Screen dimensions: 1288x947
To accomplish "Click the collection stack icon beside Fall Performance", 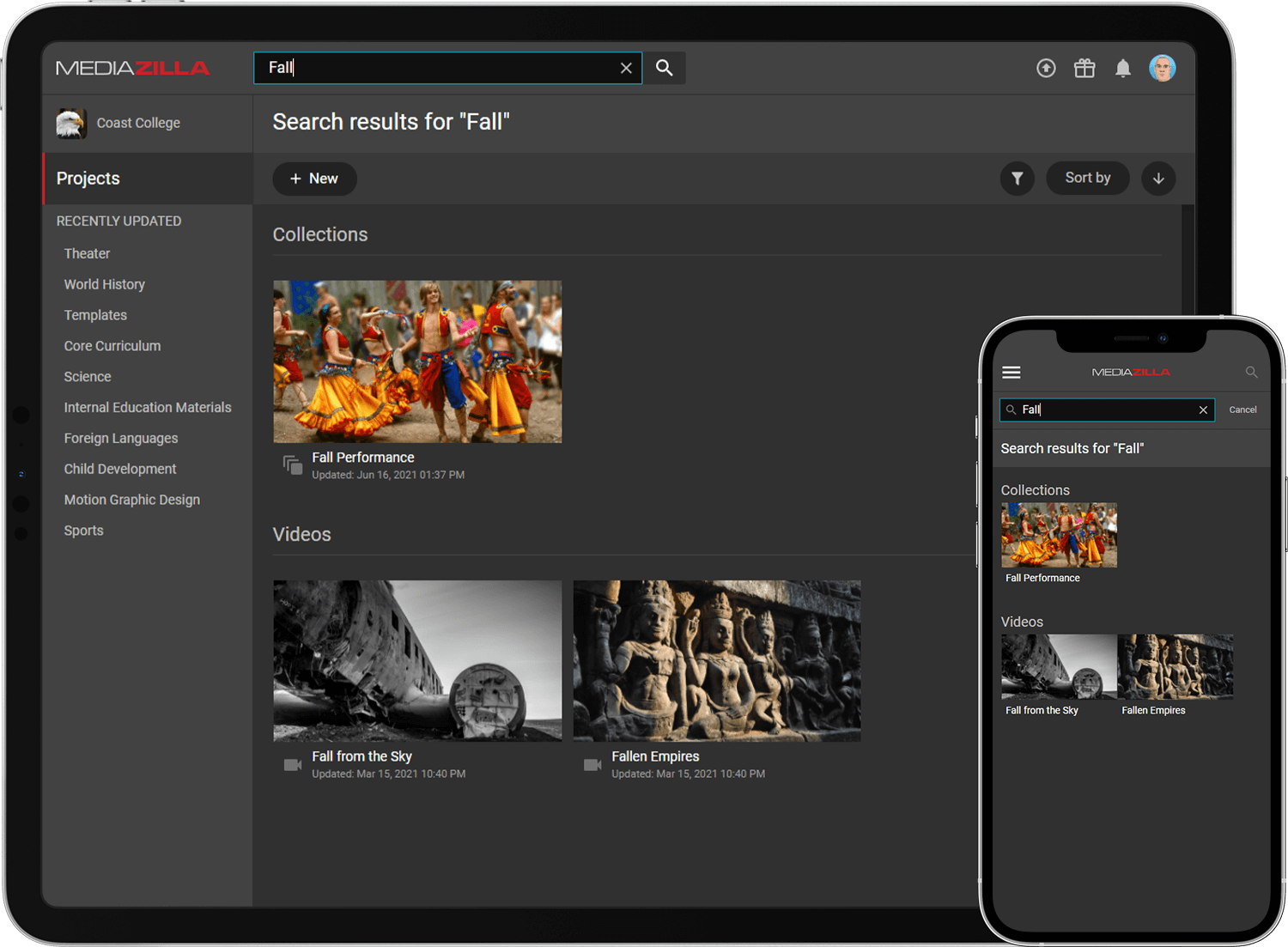I will point(292,464).
